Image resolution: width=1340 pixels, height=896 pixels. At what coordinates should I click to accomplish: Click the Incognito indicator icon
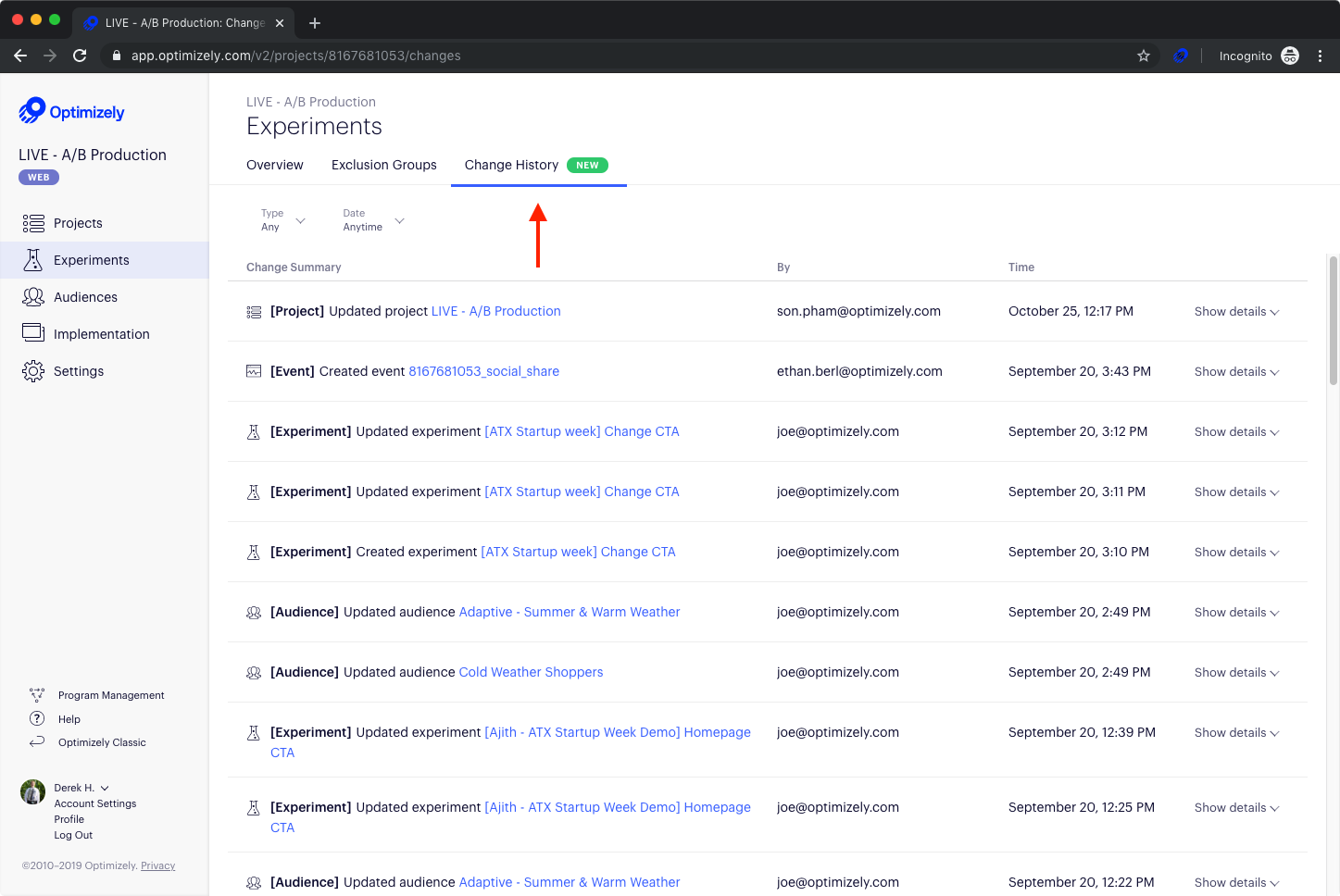point(1290,56)
